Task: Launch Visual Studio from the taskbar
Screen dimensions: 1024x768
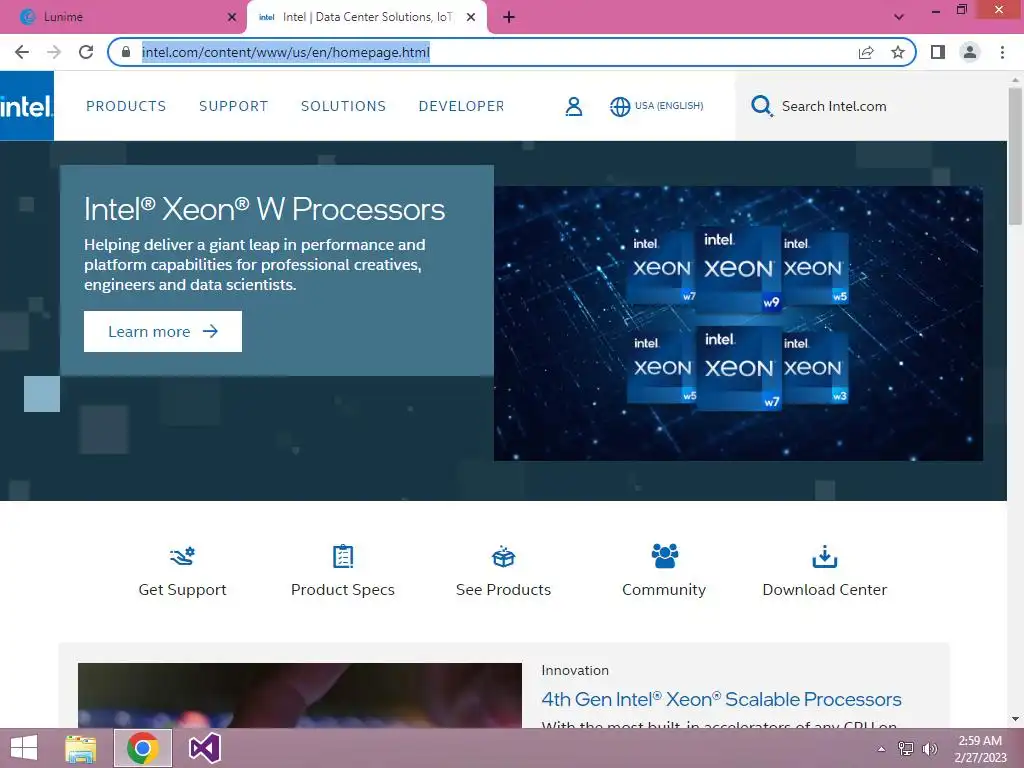Action: [205, 748]
